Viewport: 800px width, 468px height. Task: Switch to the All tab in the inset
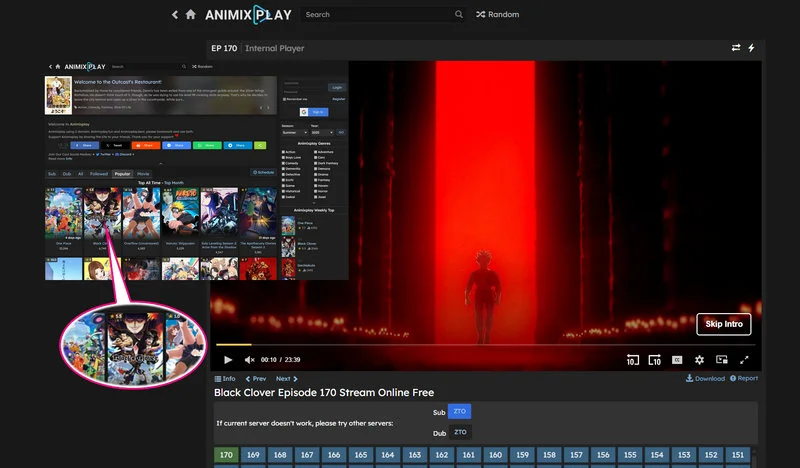[80, 174]
